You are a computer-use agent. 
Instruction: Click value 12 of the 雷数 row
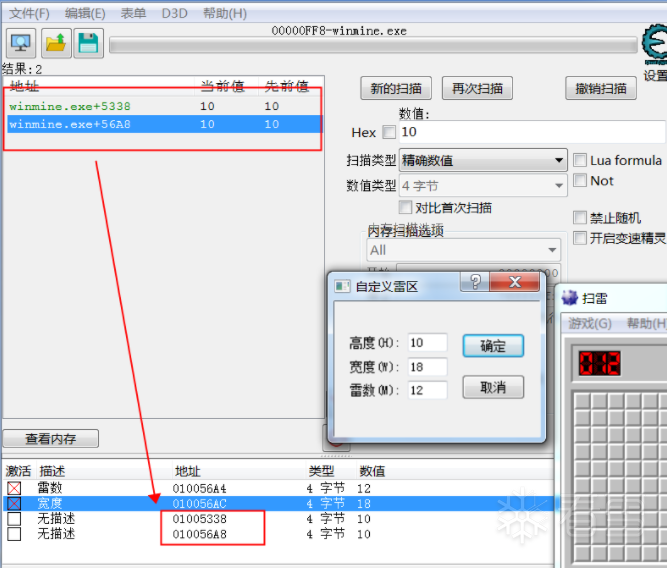364,488
